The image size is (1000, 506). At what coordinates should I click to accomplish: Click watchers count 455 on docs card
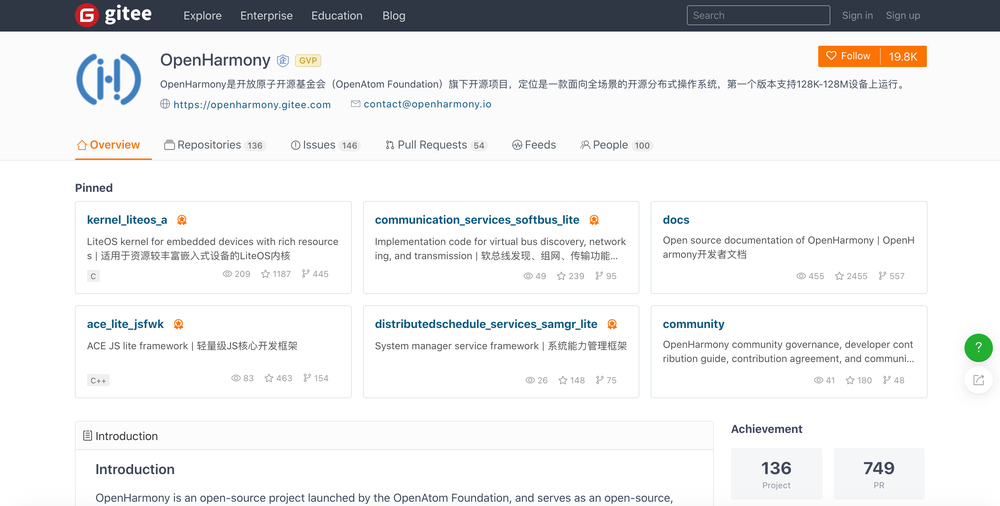[810, 276]
